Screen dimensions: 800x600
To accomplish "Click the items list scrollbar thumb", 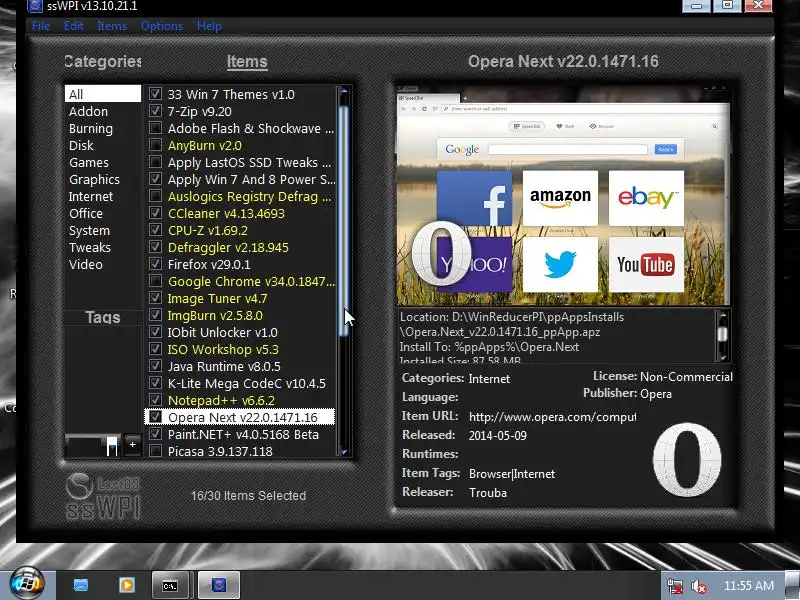I will tap(343, 219).
